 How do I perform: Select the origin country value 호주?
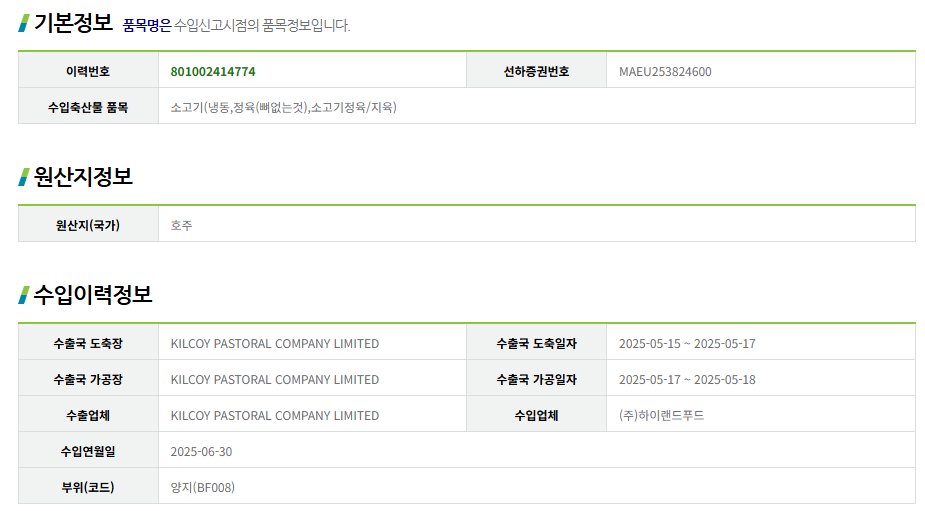(181, 225)
